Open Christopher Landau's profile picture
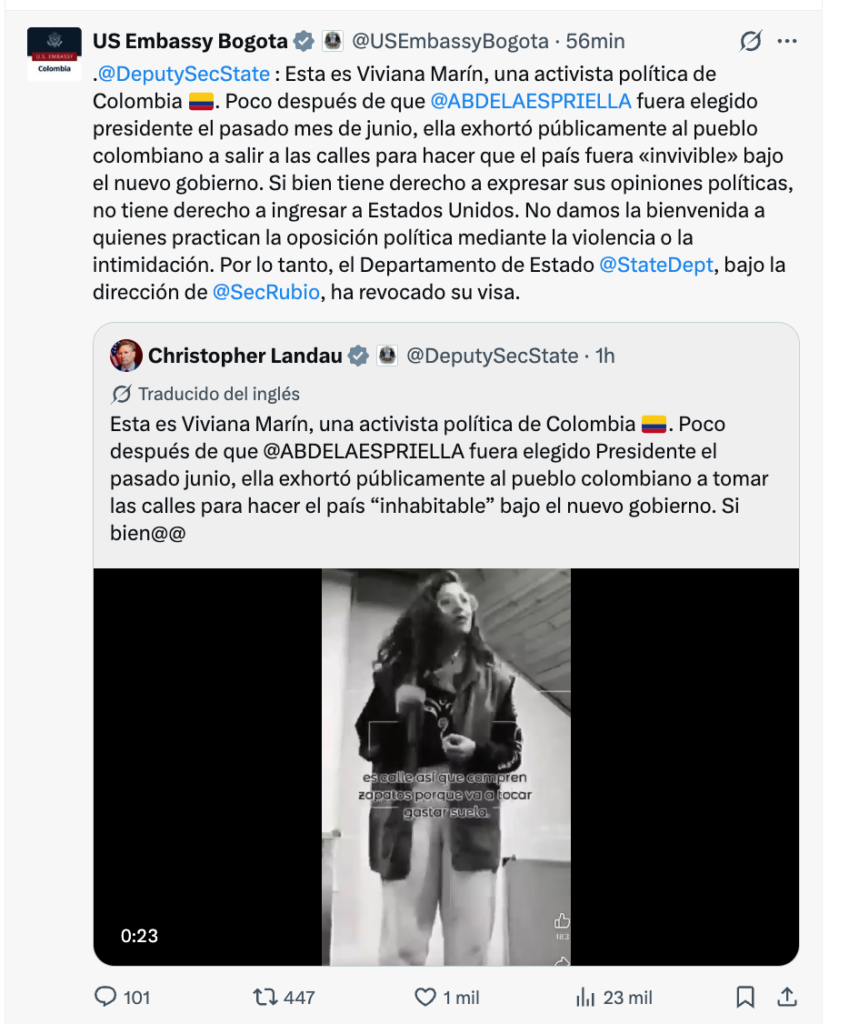The width and height of the screenshot is (849, 1024). [x=126, y=356]
